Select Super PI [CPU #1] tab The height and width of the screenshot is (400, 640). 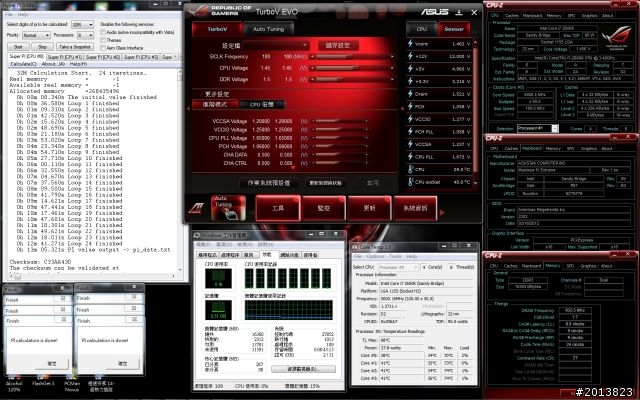tap(64, 57)
